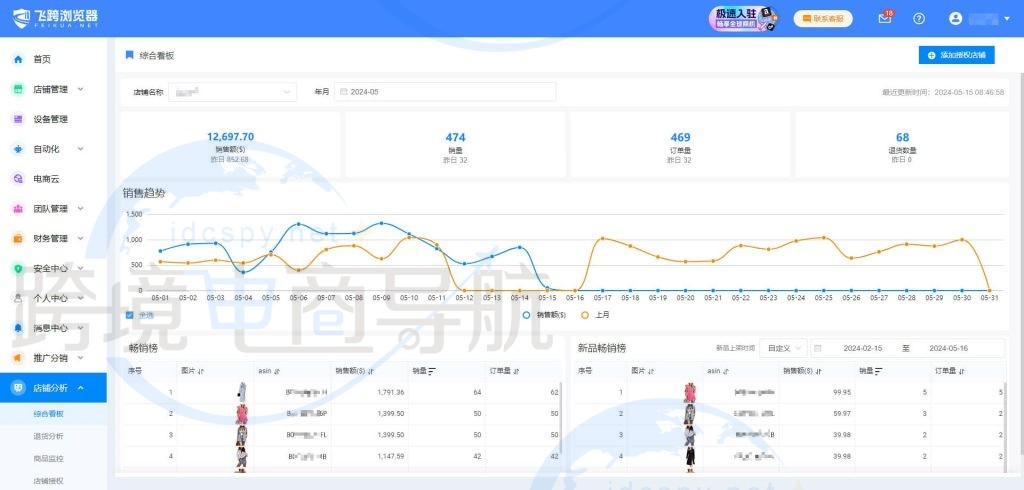Image resolution: width=1024 pixels, height=490 pixels.
Task: Select 退货分析 in the sidebar submenu
Action: coord(48,436)
